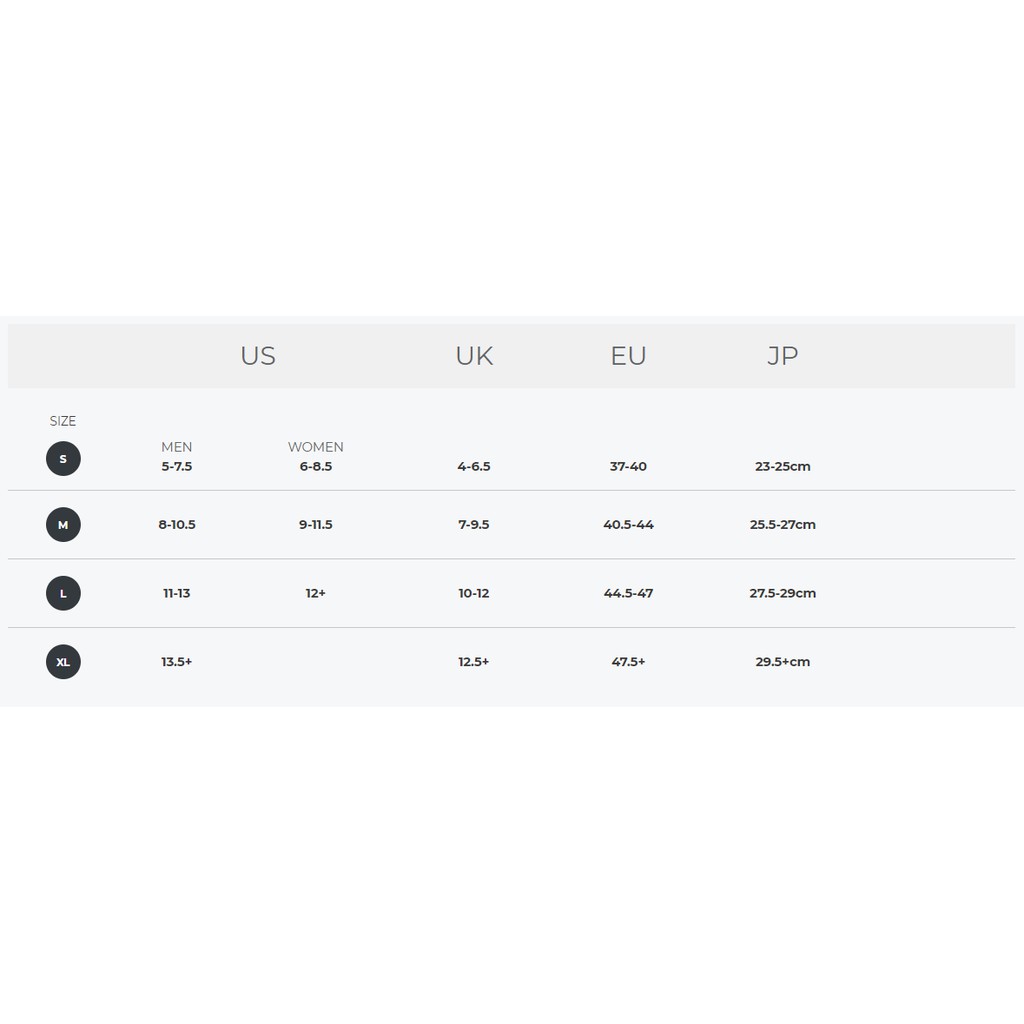Select the UK column header
The image size is (1024, 1024).
[x=474, y=356]
